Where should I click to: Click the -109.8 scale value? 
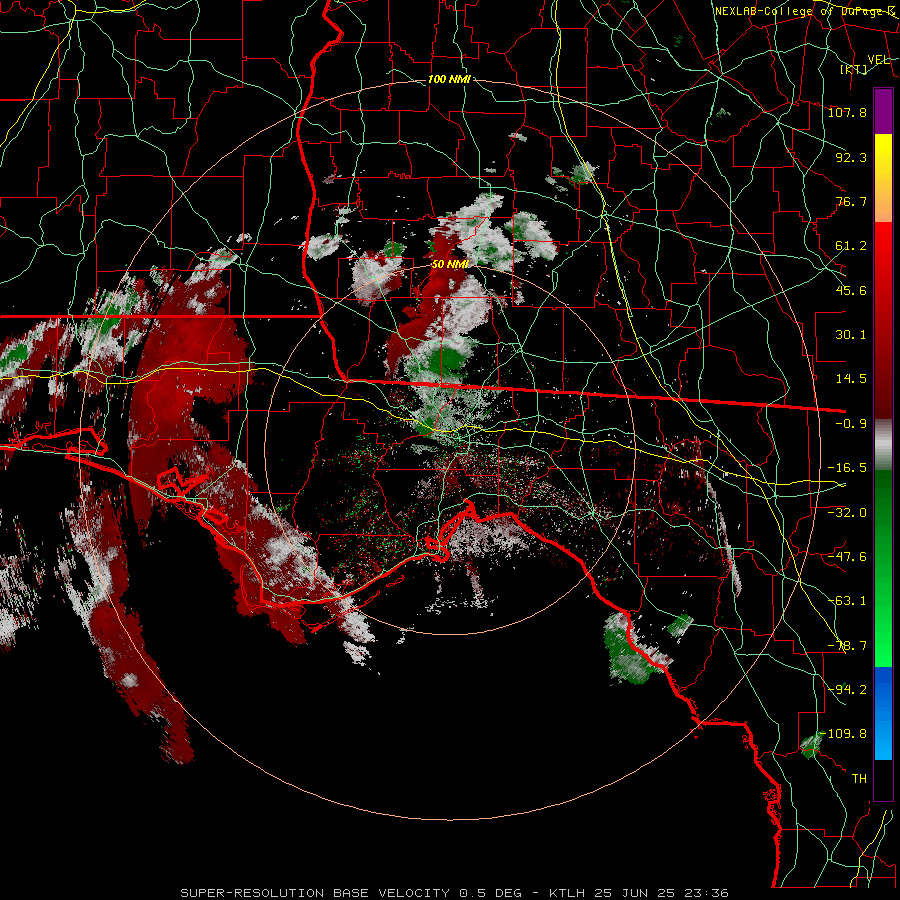click(844, 734)
